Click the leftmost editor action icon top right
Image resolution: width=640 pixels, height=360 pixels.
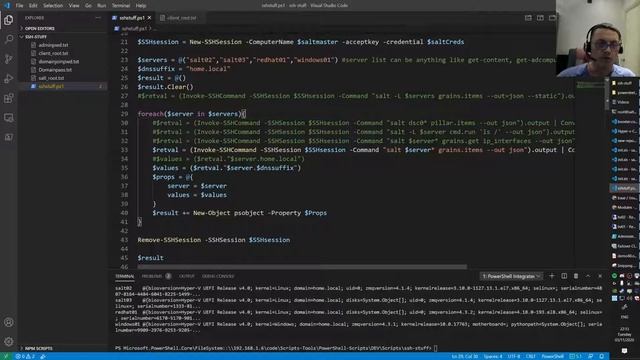pos(528,18)
